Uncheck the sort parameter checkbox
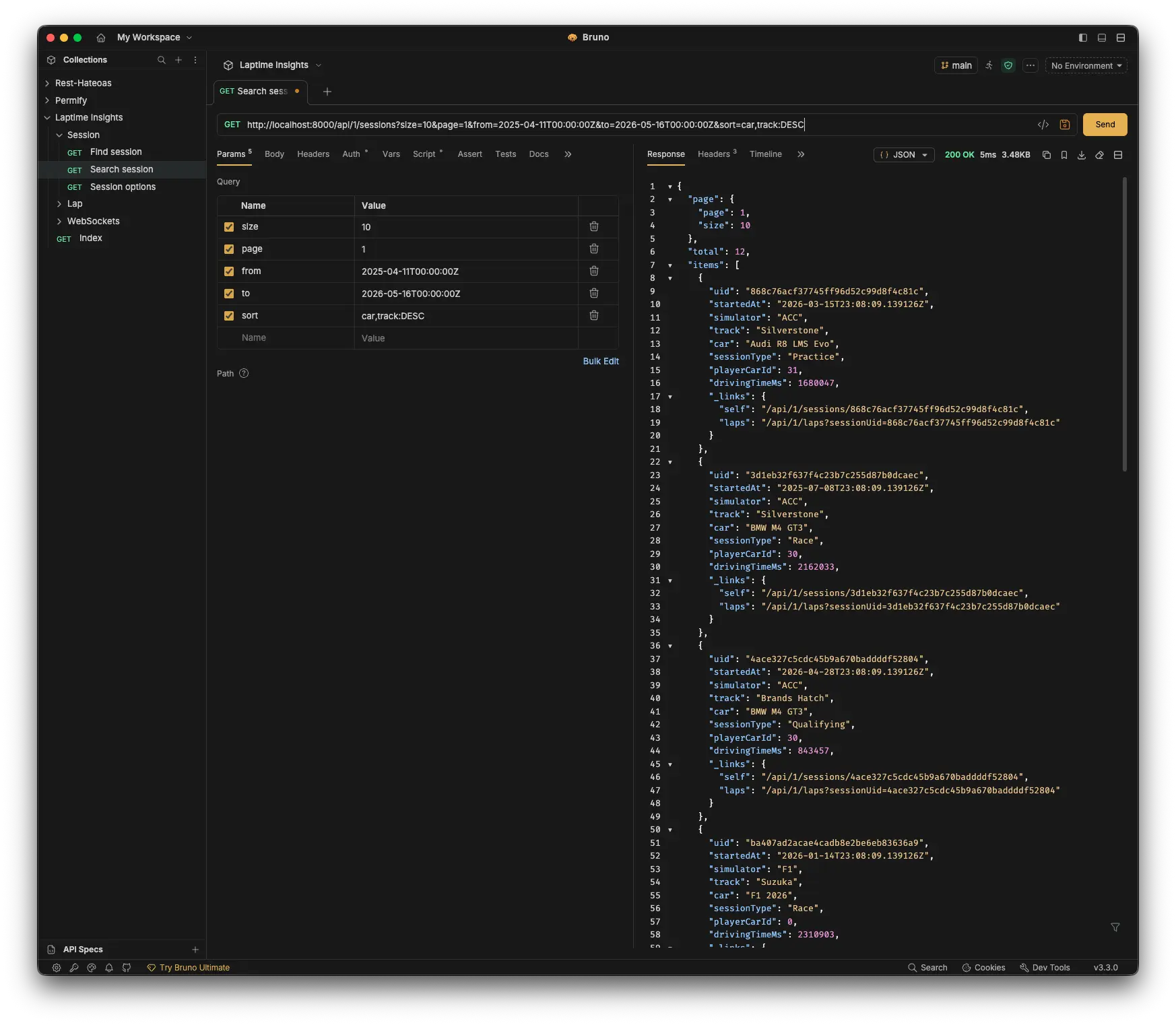The height and width of the screenshot is (1025, 1176). (x=229, y=316)
